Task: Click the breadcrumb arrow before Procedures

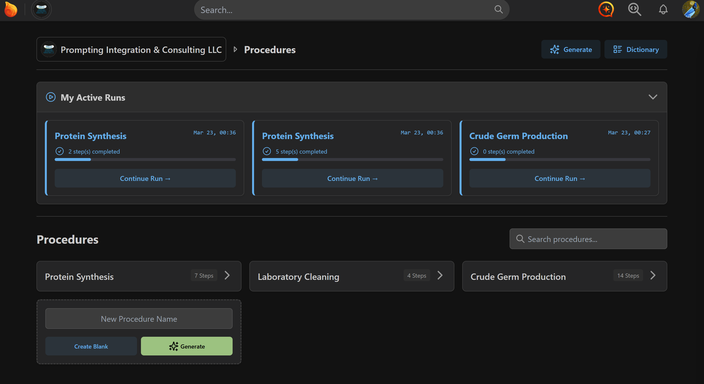Action: (235, 49)
